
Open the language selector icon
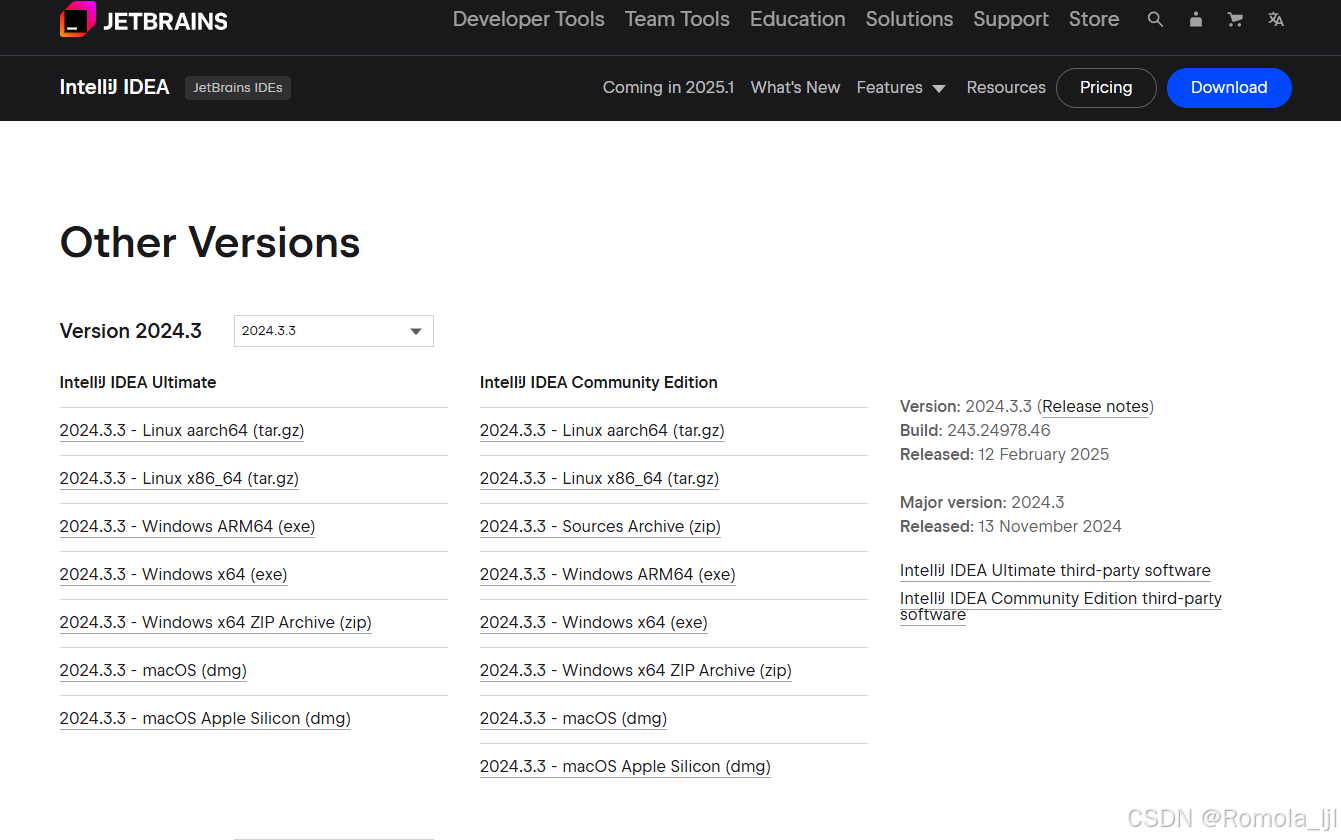click(1275, 19)
